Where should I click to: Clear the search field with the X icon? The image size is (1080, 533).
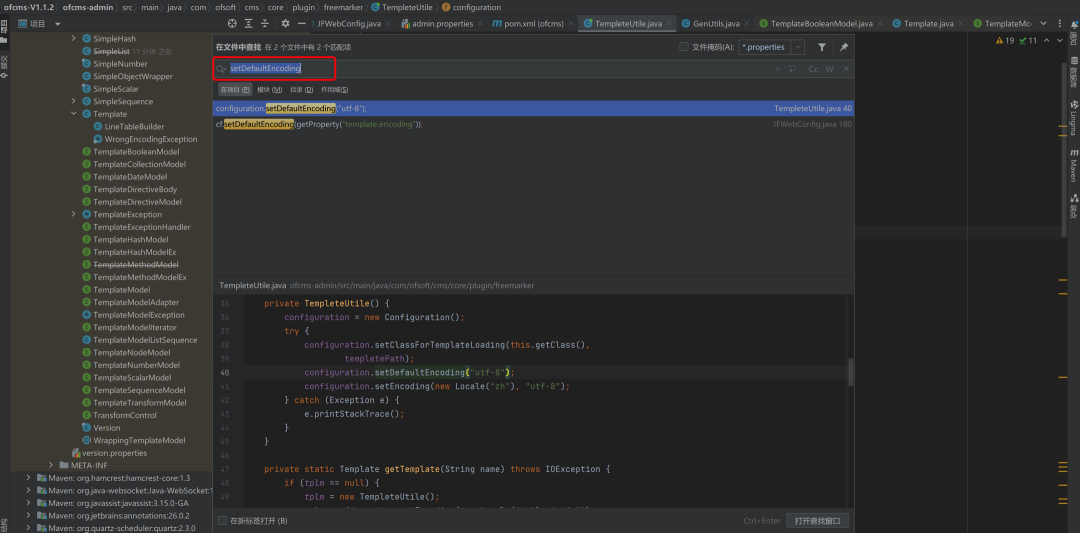tap(778, 69)
